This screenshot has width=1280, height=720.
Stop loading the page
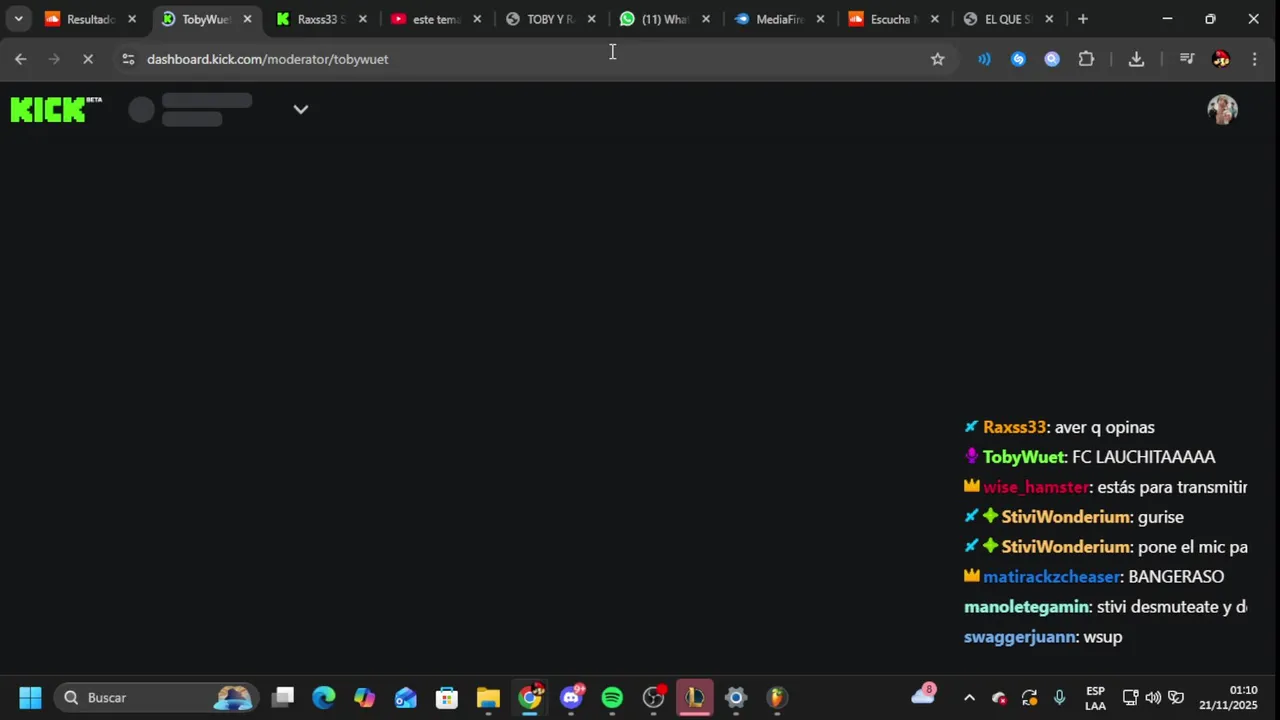click(88, 59)
